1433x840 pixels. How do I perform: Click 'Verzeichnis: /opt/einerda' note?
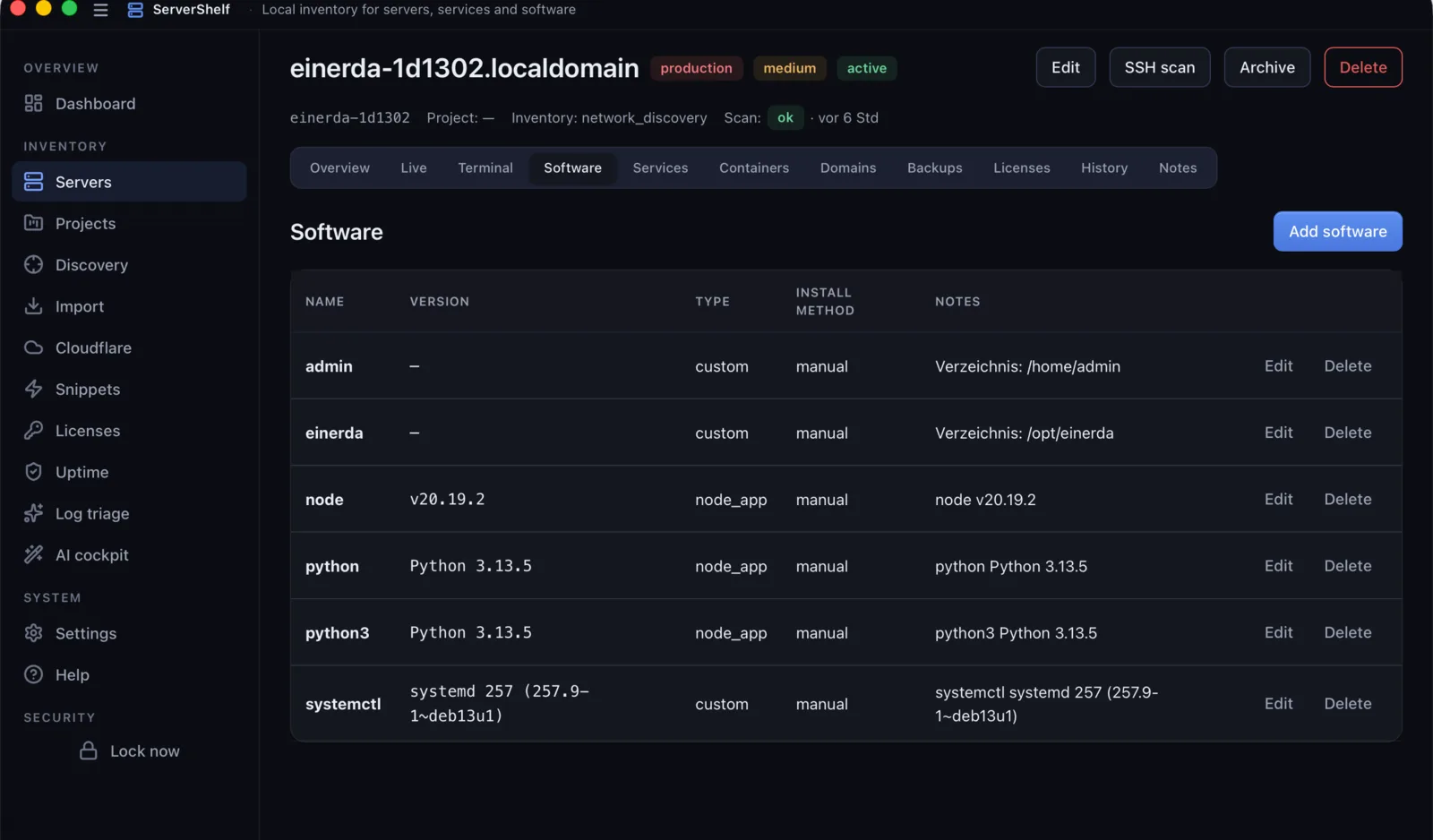tap(1024, 433)
